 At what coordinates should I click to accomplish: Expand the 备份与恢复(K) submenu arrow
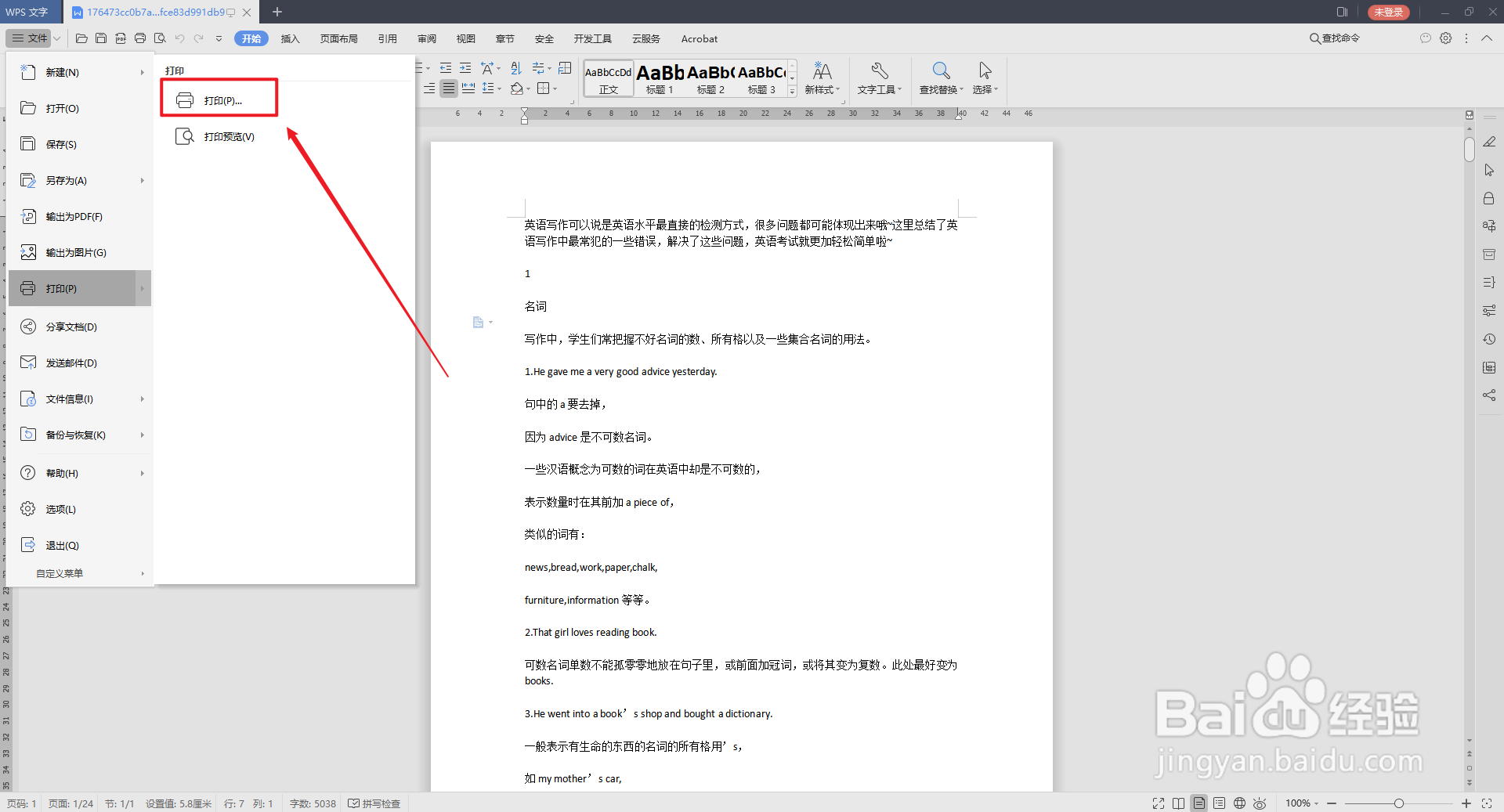point(143,435)
